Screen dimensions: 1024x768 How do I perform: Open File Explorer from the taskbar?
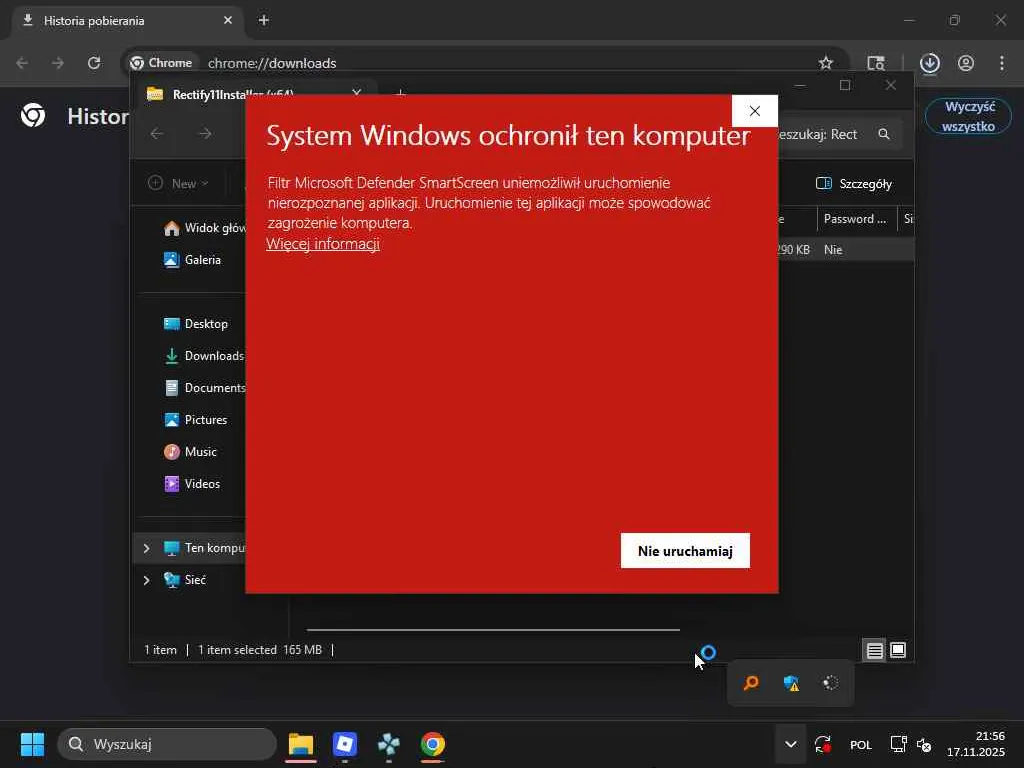coord(301,744)
